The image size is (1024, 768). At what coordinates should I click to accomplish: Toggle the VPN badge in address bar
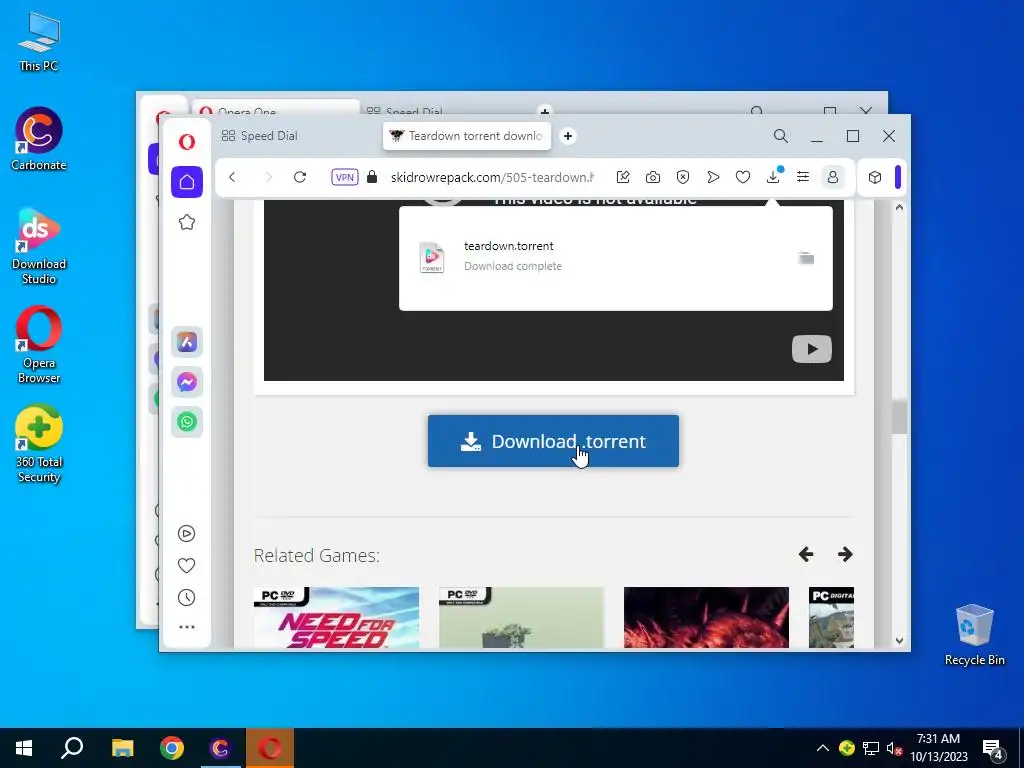[344, 177]
